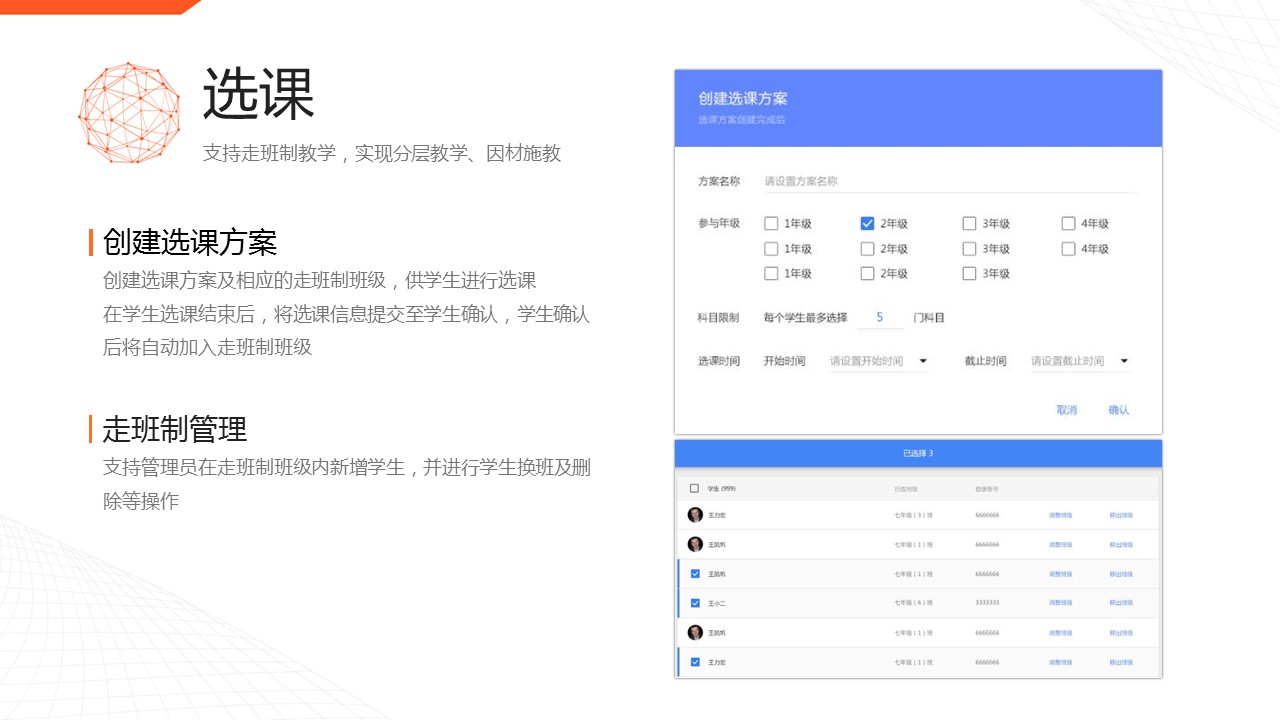Click the 取消 cancel button
This screenshot has height=720, width=1280.
[x=1067, y=410]
